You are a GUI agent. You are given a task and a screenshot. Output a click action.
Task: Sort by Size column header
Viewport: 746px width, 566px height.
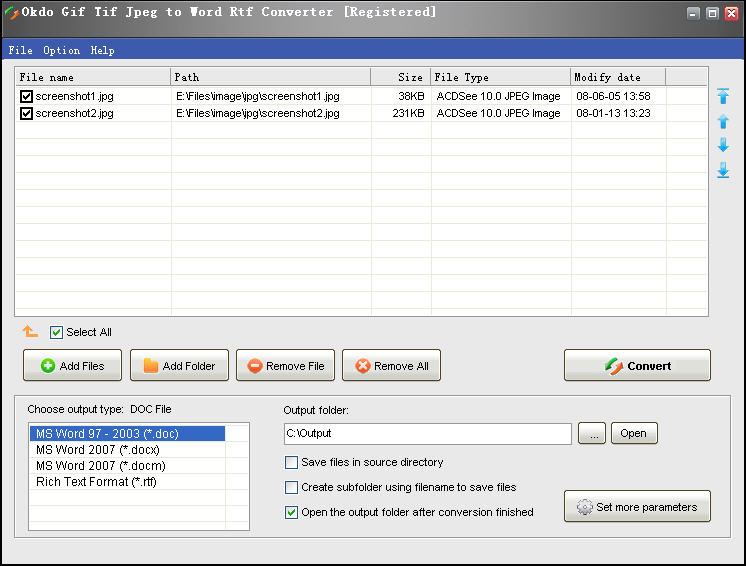(401, 77)
